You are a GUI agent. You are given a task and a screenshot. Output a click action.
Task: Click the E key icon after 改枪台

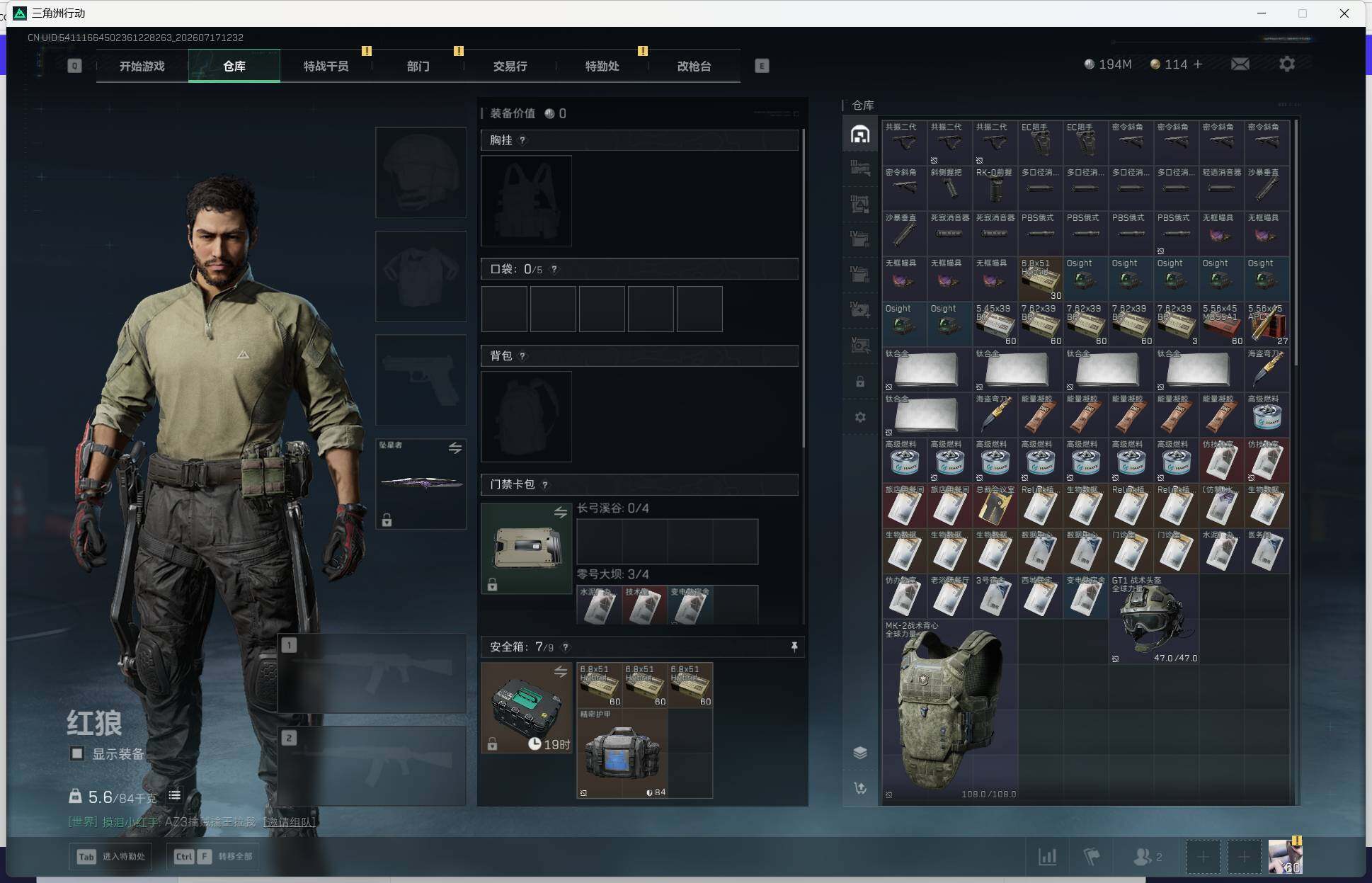click(762, 66)
